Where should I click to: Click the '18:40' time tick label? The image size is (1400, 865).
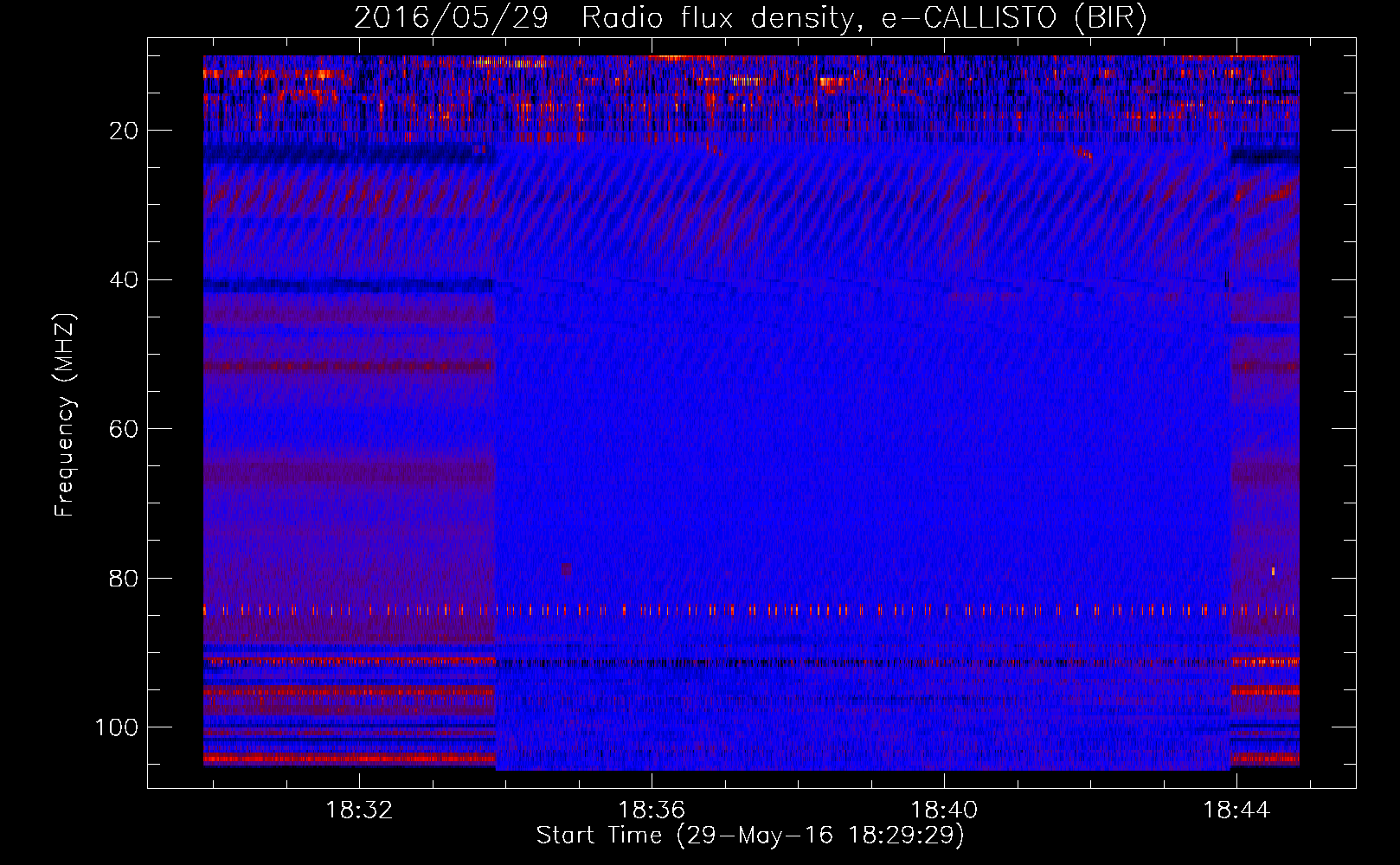944,811
